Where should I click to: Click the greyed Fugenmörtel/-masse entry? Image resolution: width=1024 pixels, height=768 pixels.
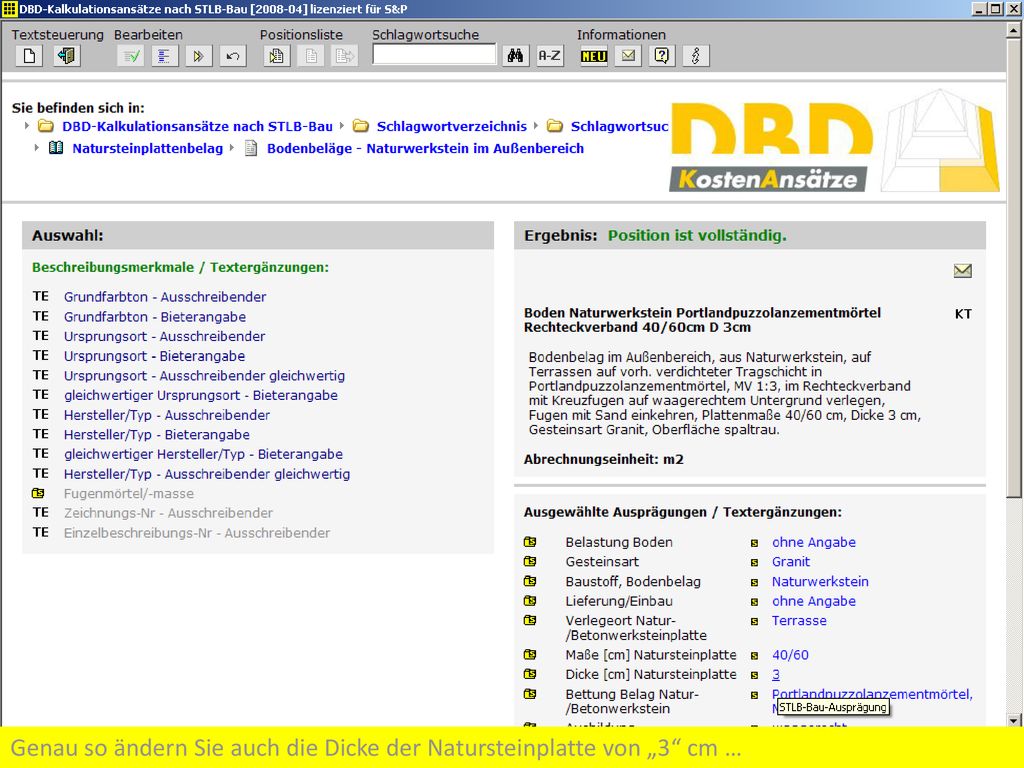point(129,494)
